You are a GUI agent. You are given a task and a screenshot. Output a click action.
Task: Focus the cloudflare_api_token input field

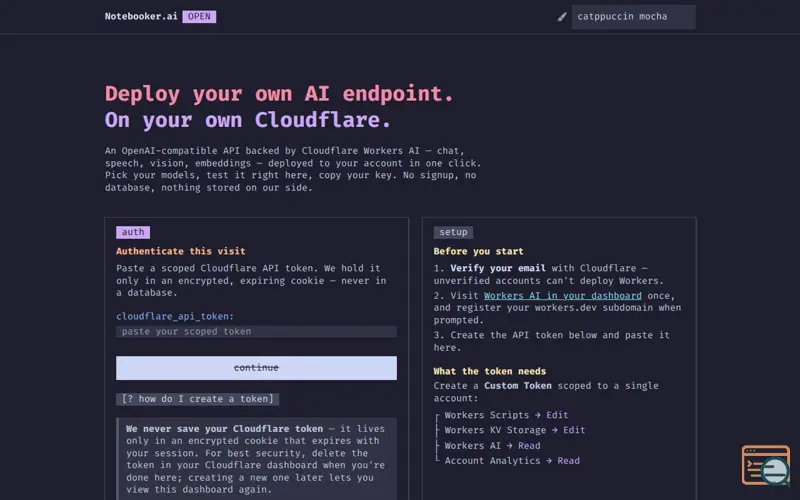point(256,332)
